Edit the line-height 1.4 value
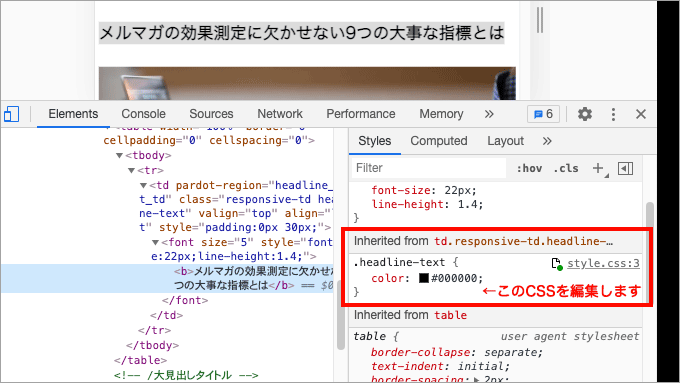This screenshot has height=383, width=680. click(x=468, y=204)
